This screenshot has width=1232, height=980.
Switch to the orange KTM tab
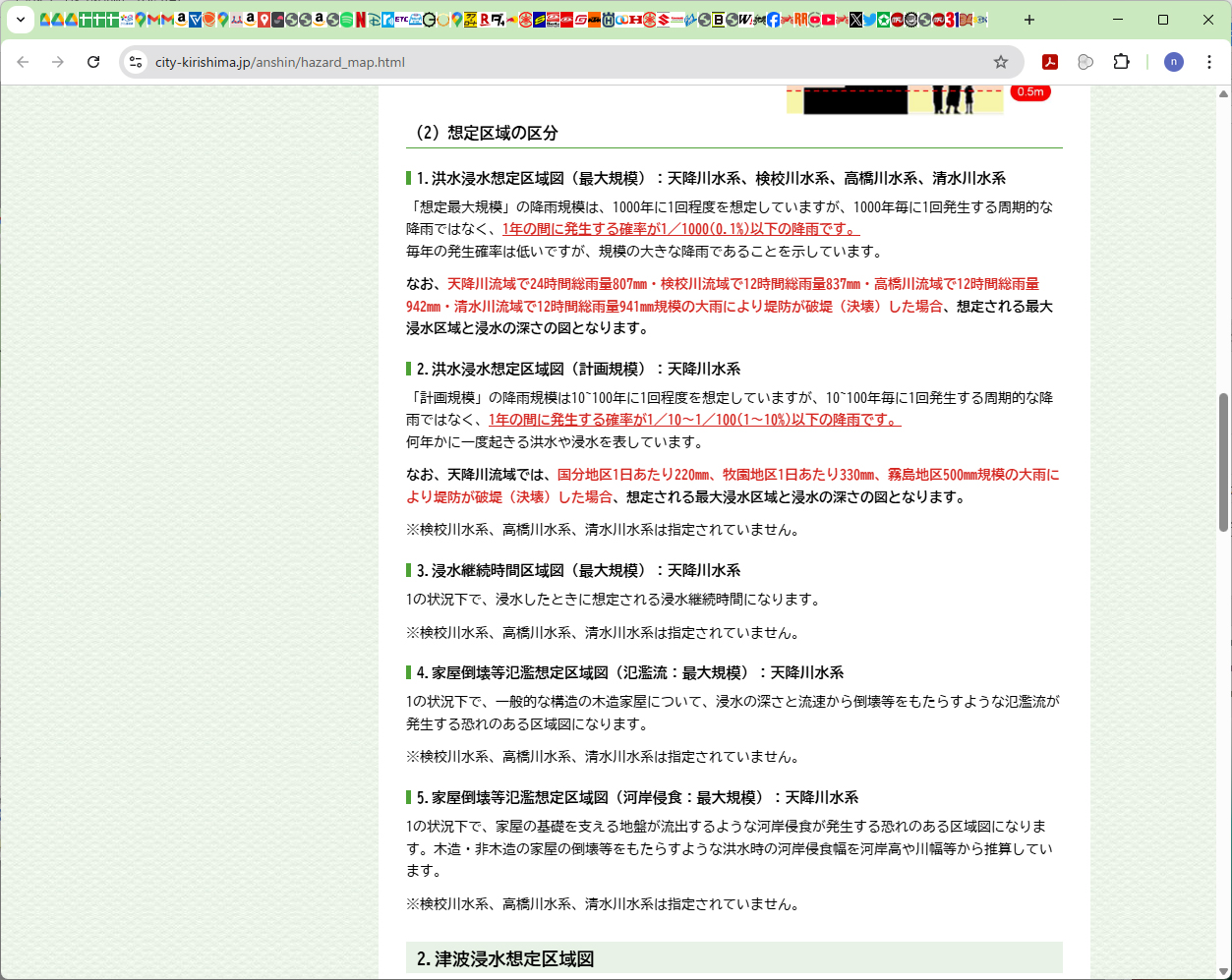point(595,20)
